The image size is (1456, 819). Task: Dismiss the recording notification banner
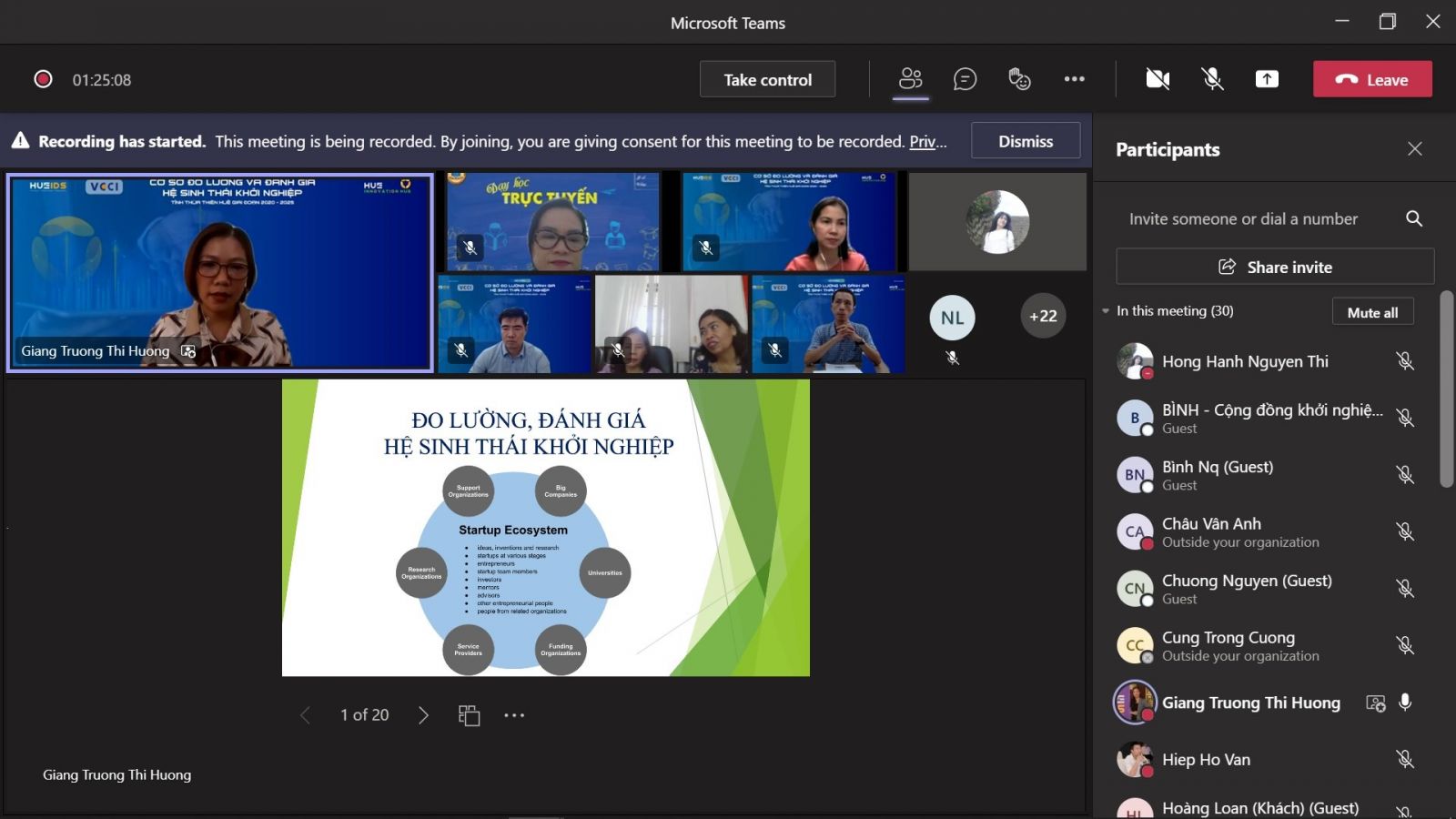coord(1026,141)
